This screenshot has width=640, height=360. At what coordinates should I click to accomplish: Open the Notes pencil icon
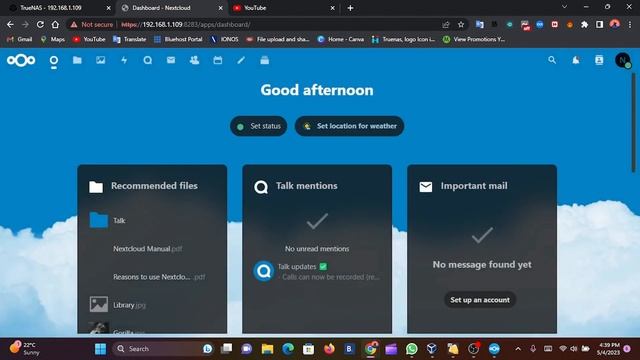[x=241, y=60]
